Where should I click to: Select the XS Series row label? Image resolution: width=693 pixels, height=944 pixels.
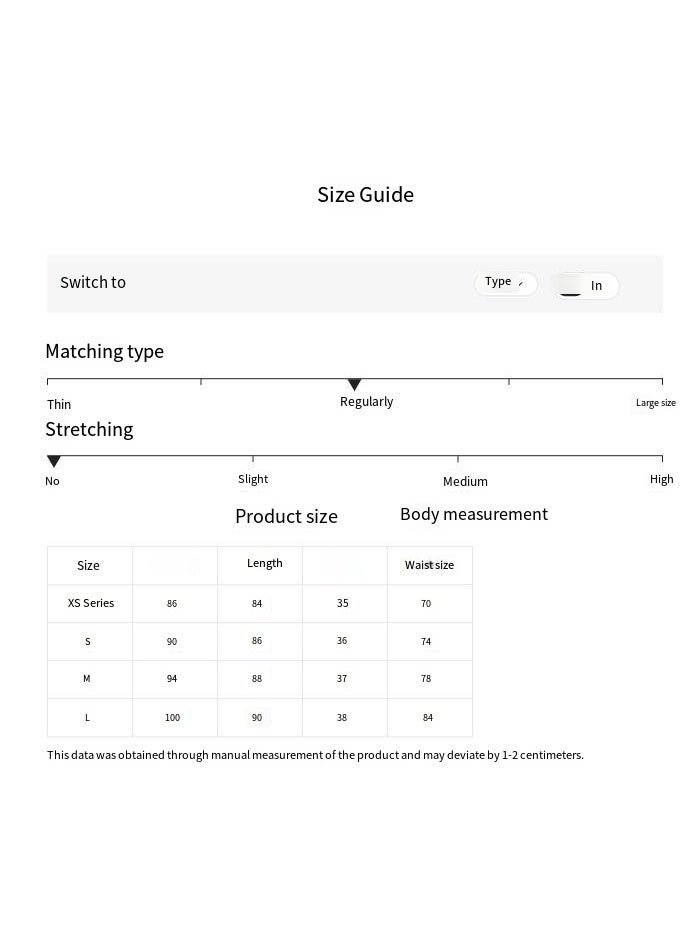(90, 603)
